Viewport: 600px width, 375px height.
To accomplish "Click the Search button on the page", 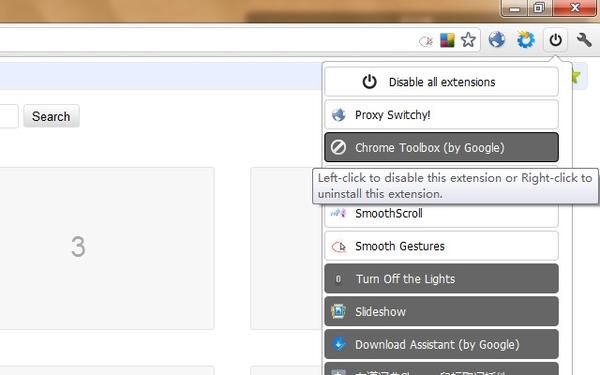I will (x=51, y=116).
